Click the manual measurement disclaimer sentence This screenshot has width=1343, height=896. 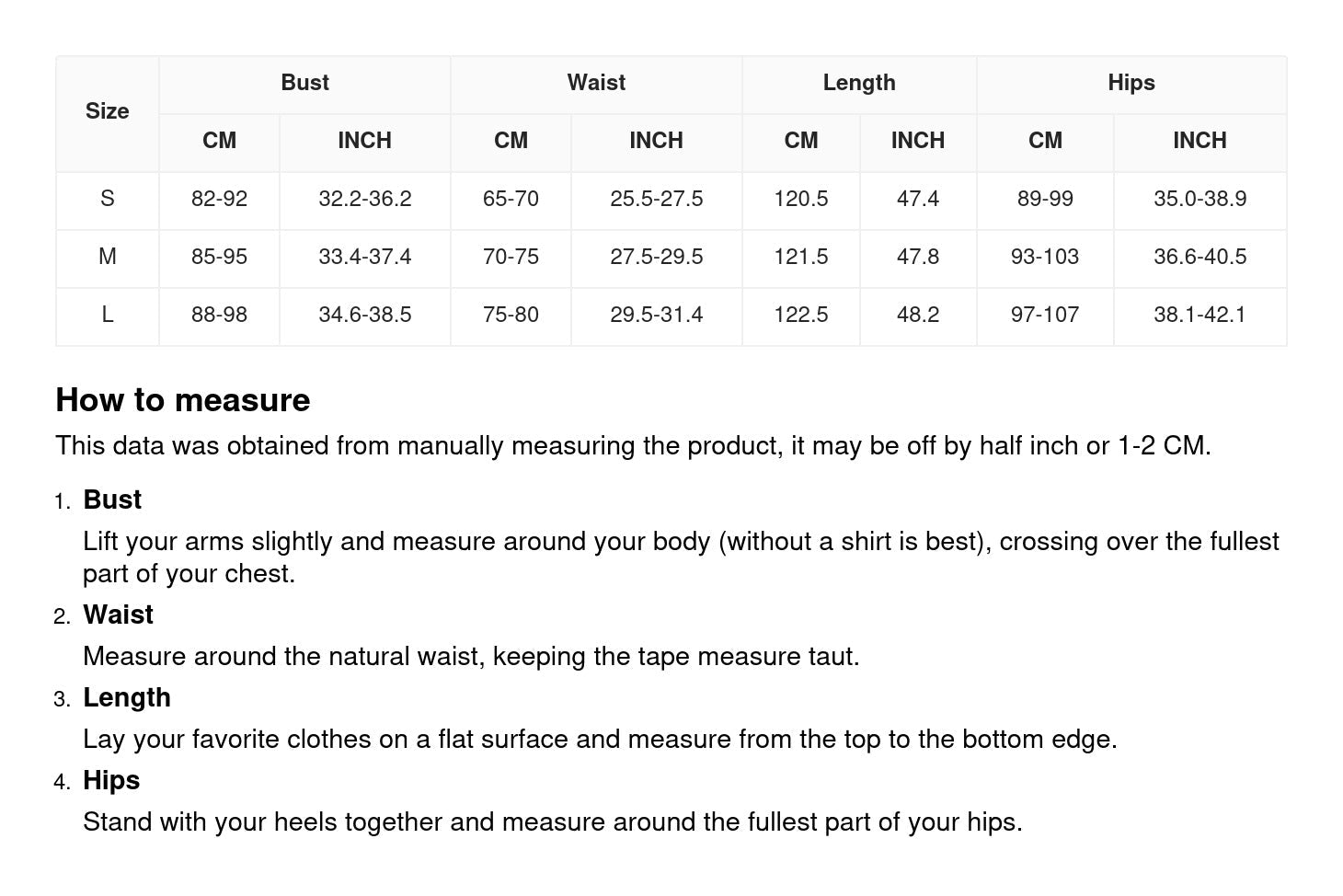pos(633,446)
